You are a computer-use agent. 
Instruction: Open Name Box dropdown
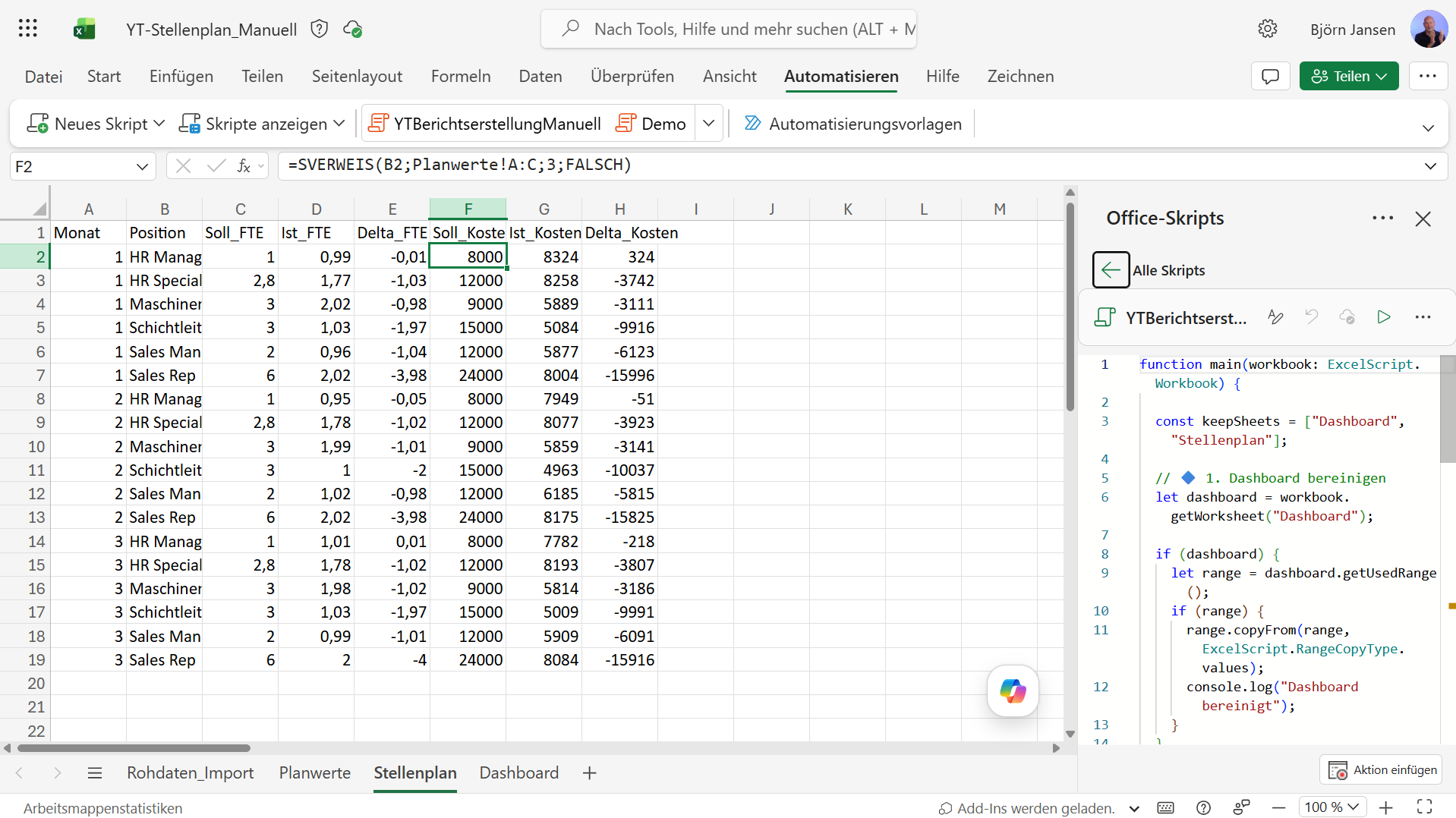(x=142, y=166)
